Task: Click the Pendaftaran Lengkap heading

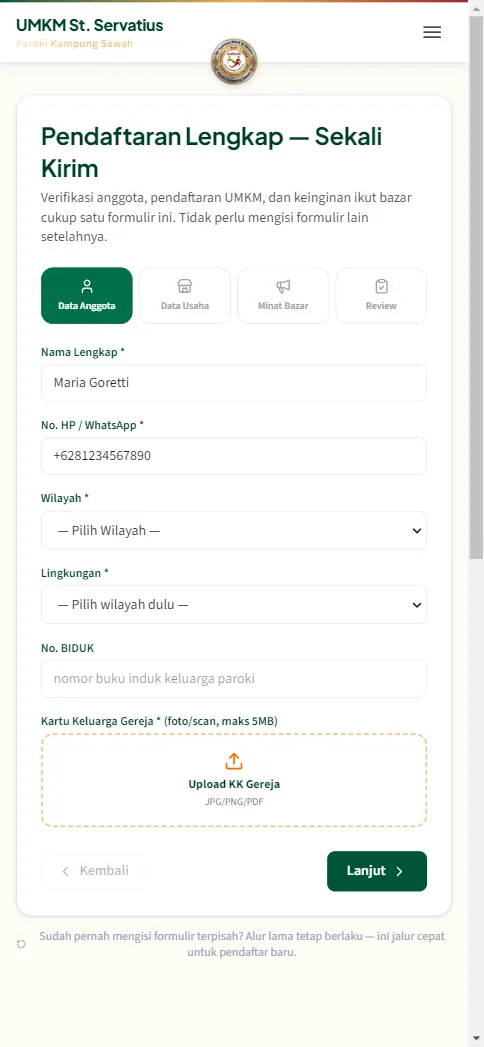Action: 212,152
